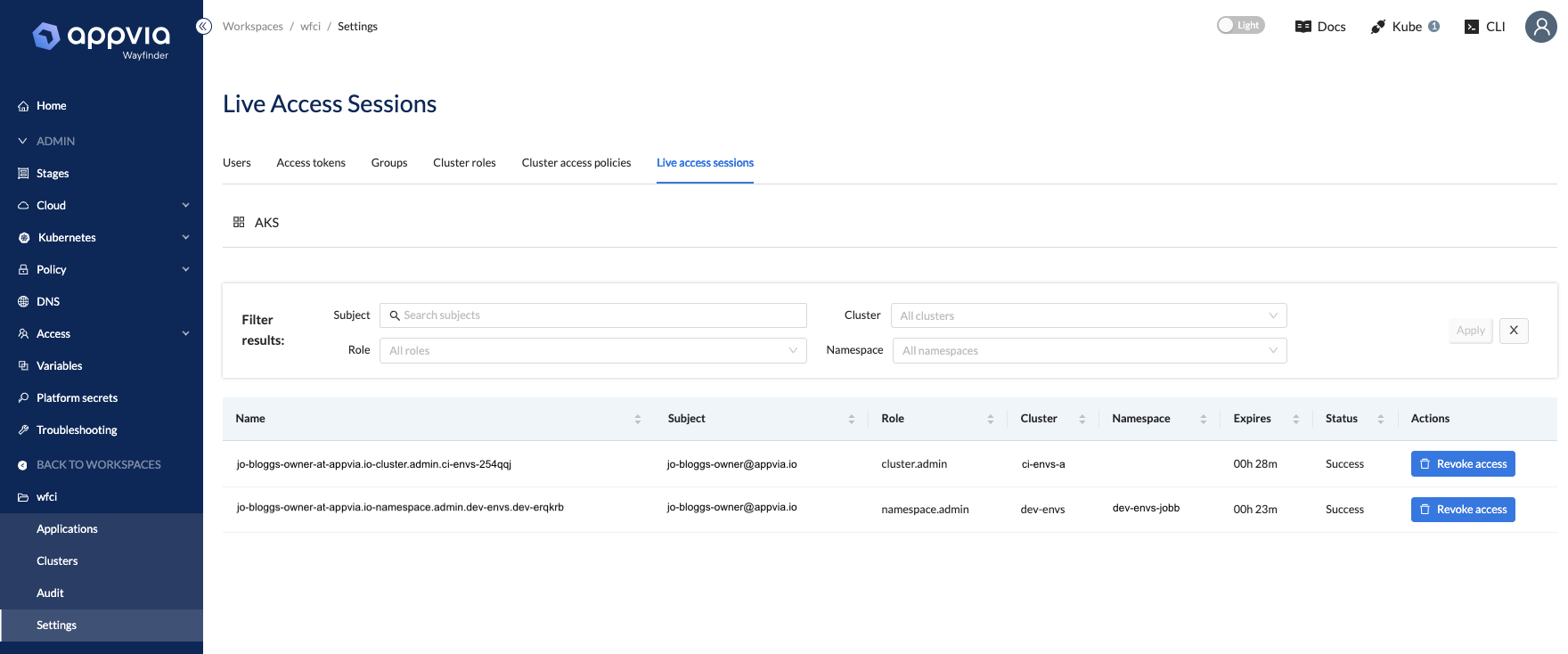Switch to the Groups tab
1568x654 pixels.
(x=389, y=163)
